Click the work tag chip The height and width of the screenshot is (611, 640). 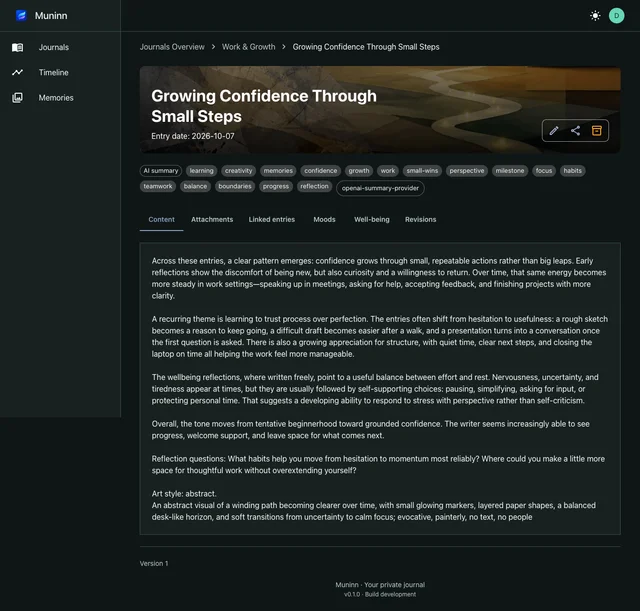388,171
